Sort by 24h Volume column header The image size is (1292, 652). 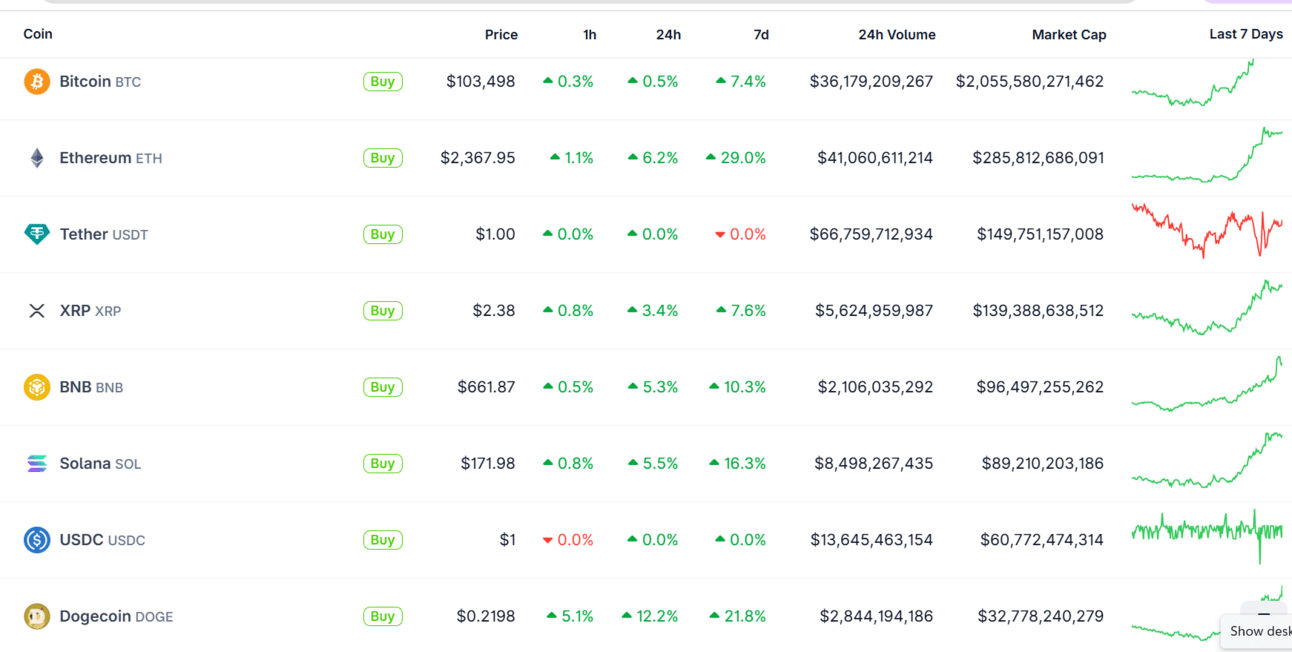click(896, 35)
